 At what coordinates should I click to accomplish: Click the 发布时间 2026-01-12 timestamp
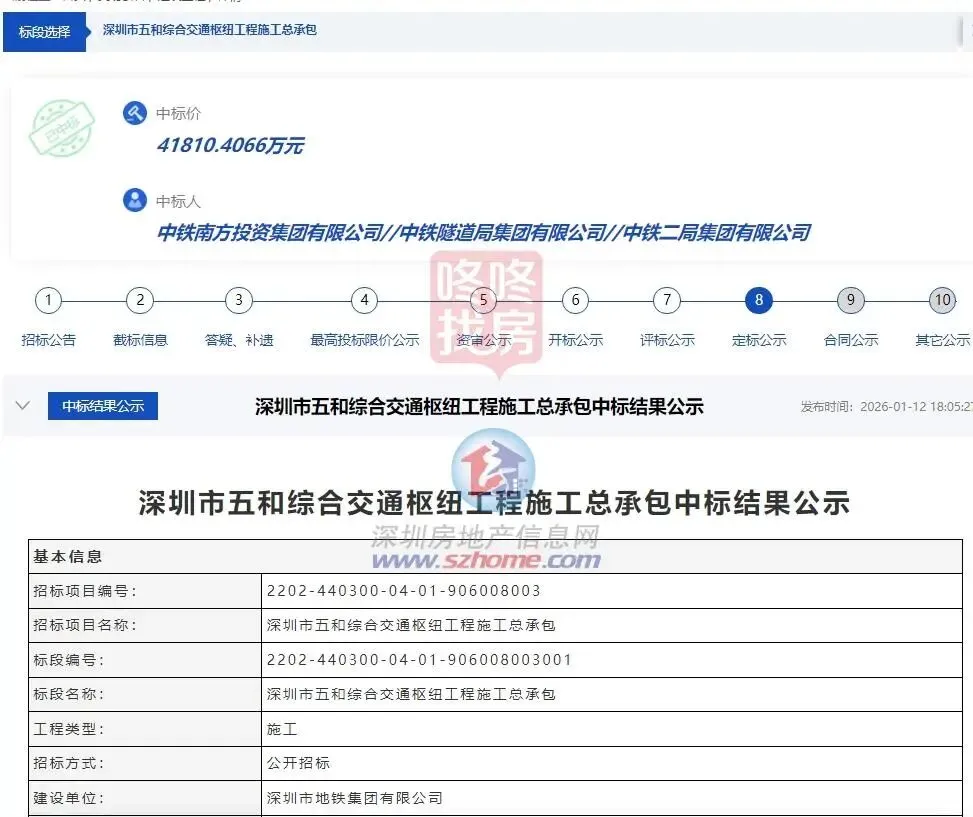tap(886, 407)
